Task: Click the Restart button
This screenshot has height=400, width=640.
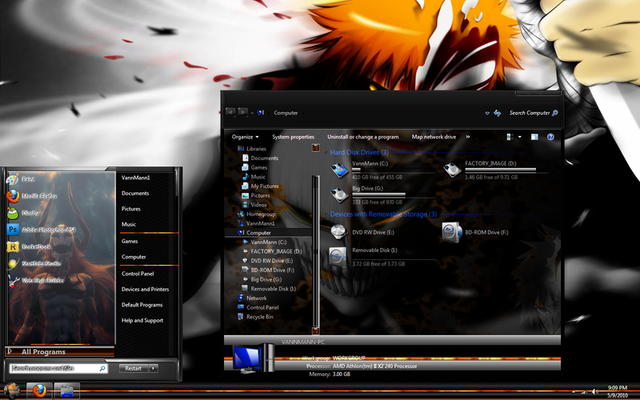Action: [133, 368]
